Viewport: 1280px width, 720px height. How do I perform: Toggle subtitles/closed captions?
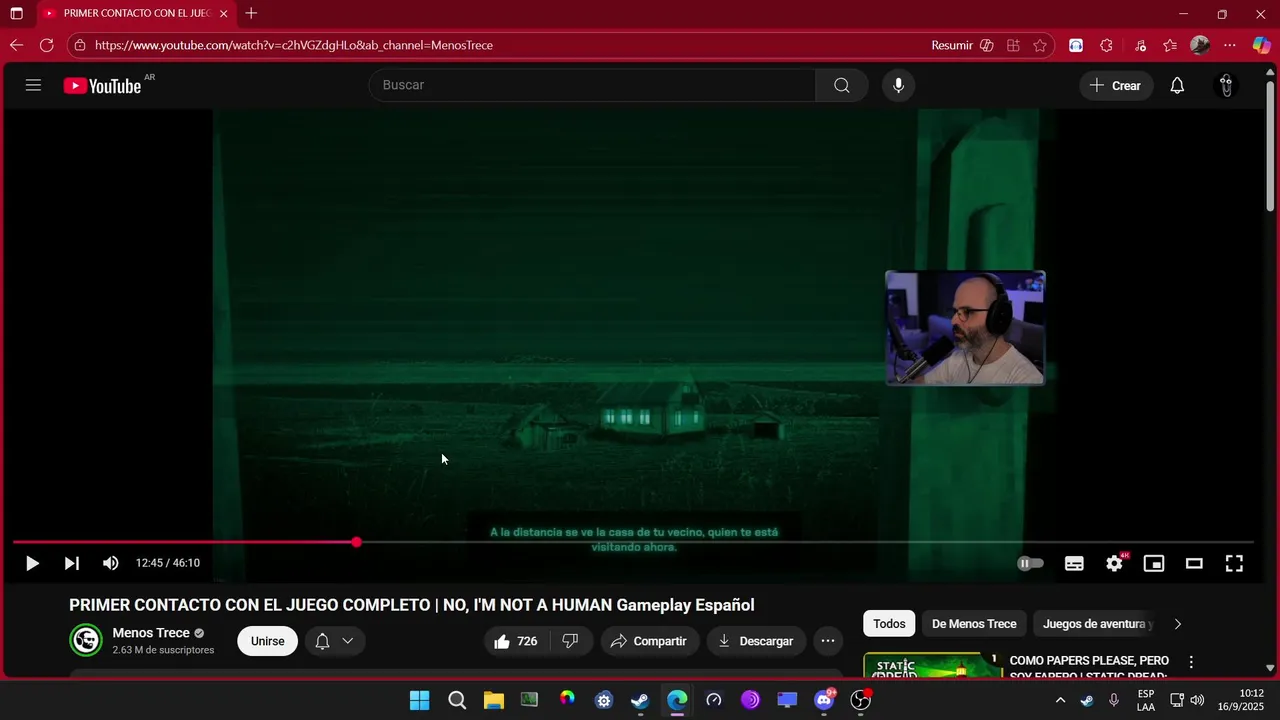[x=1074, y=563]
